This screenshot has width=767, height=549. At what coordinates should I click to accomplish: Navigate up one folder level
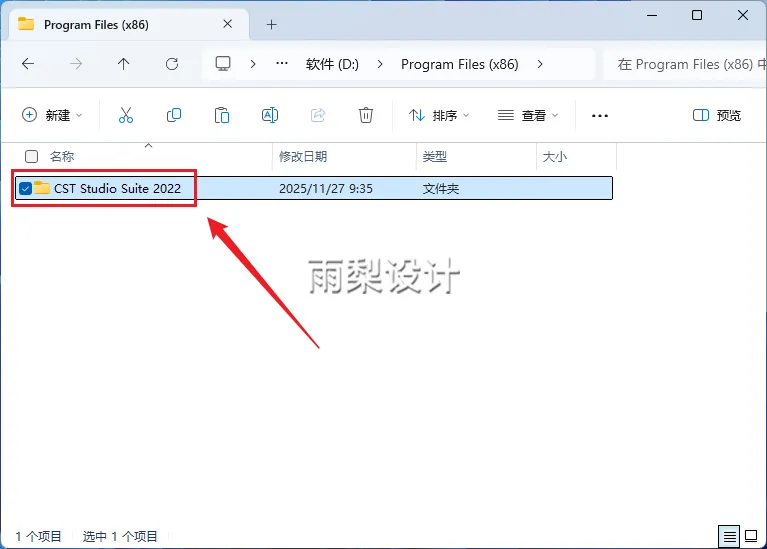coord(124,64)
